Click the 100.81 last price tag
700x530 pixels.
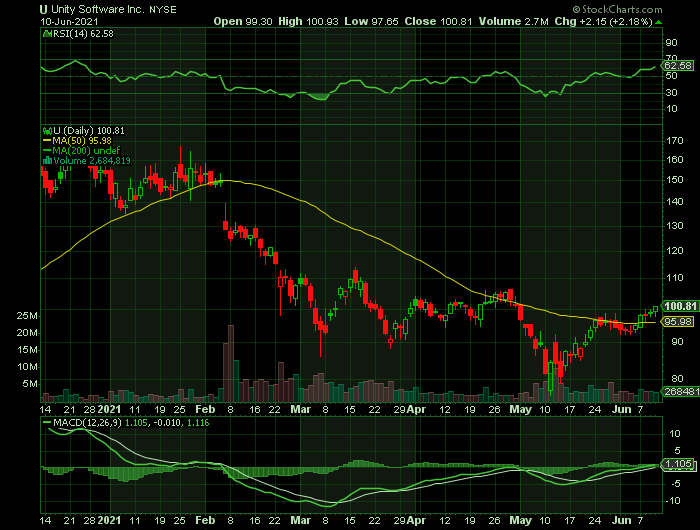(x=679, y=306)
